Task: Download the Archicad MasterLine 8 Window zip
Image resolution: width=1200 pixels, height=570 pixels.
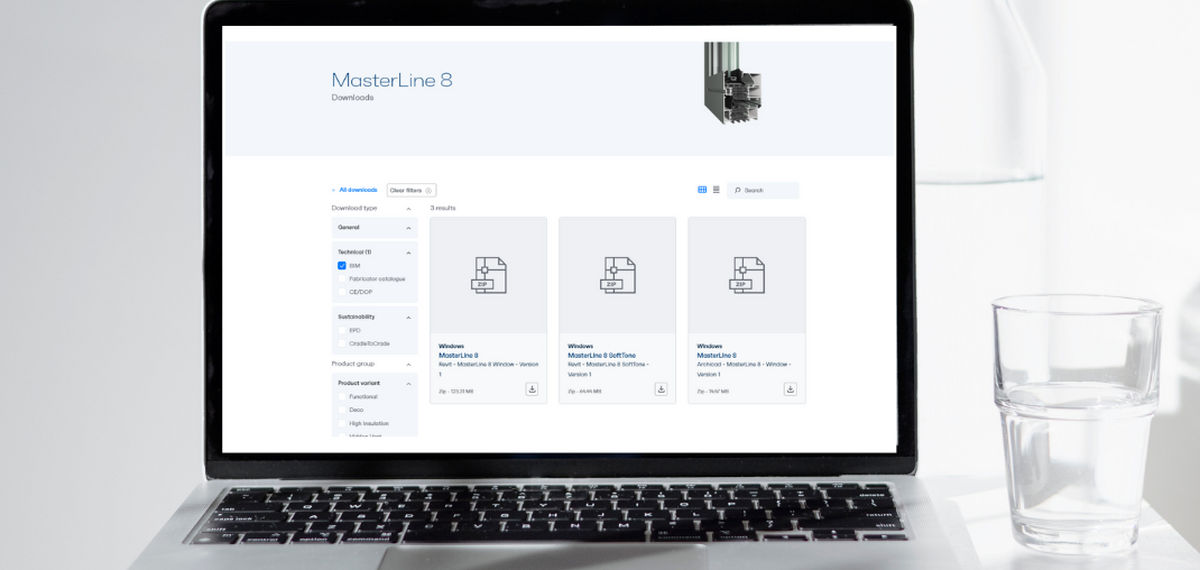Action: click(x=790, y=389)
